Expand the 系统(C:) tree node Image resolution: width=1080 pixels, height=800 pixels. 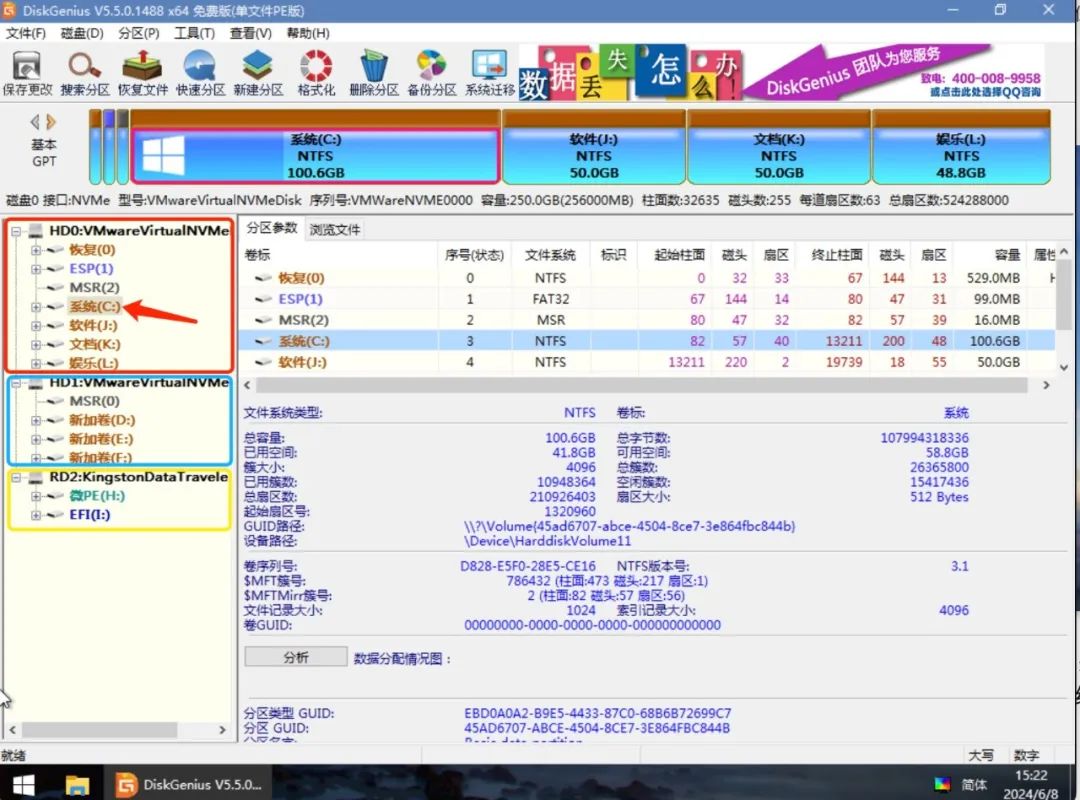pyautogui.click(x=36, y=307)
